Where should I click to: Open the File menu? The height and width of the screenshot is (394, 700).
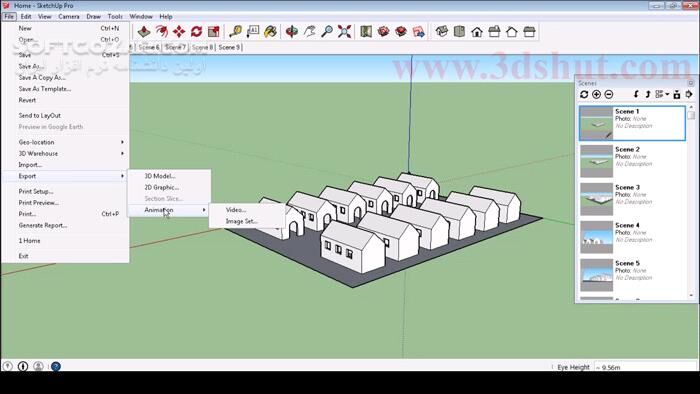pos(9,17)
